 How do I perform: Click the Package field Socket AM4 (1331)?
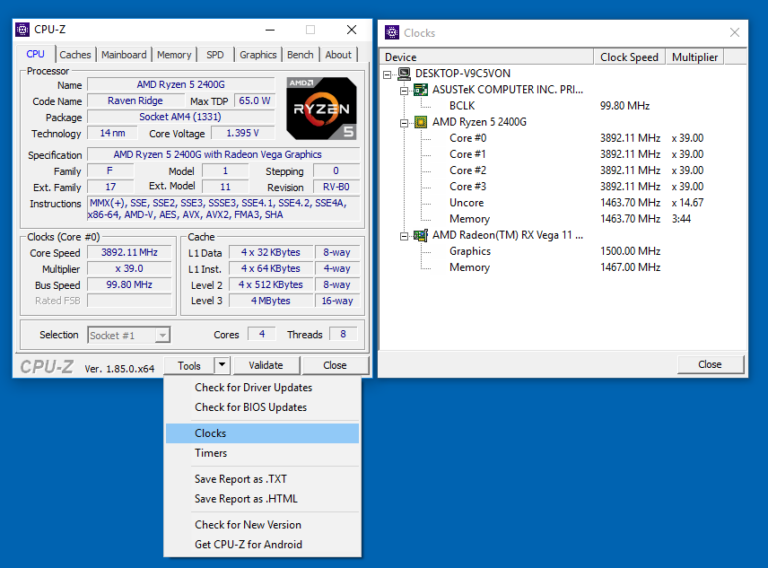181,117
